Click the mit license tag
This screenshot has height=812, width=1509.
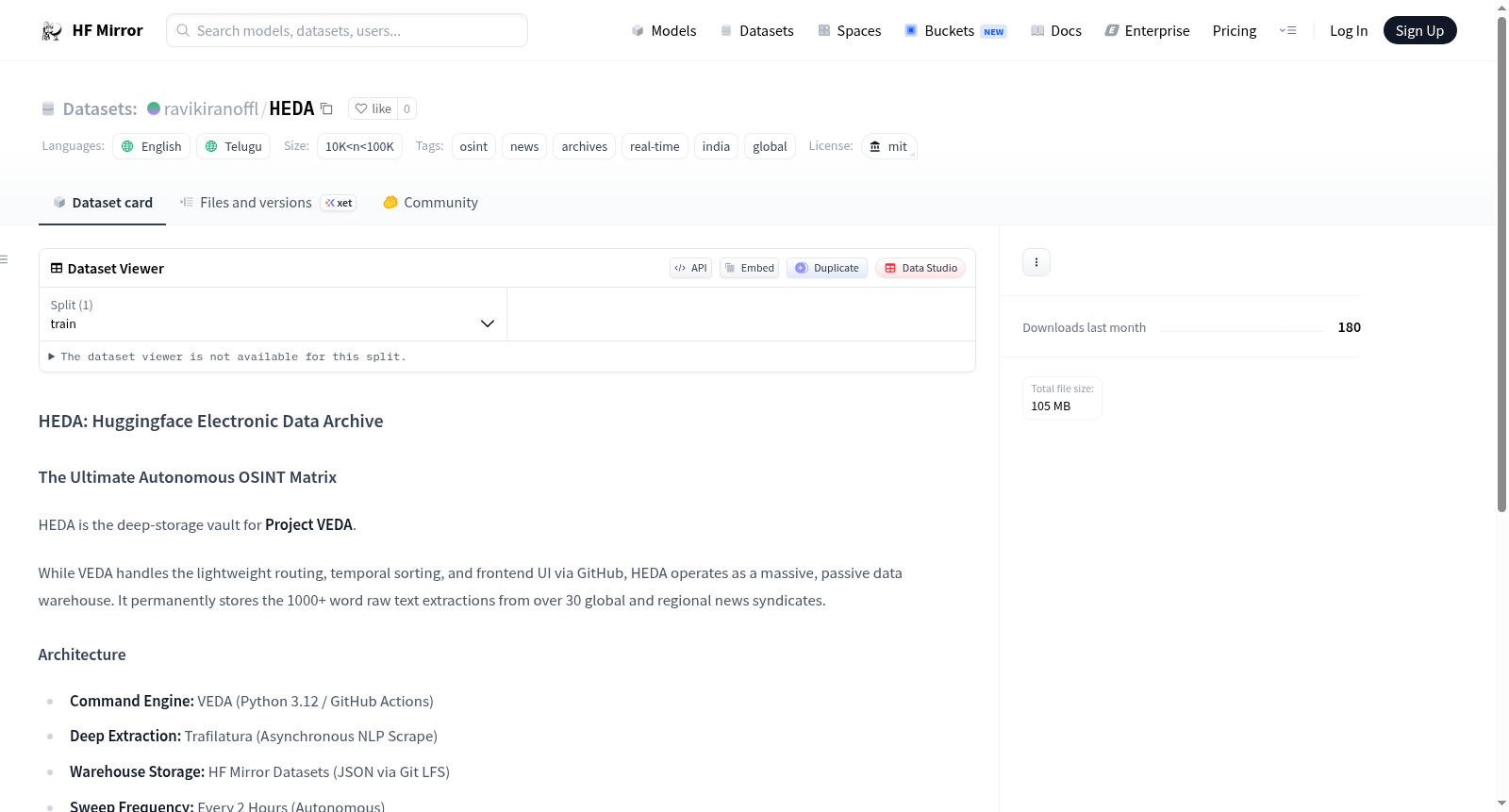coord(888,146)
